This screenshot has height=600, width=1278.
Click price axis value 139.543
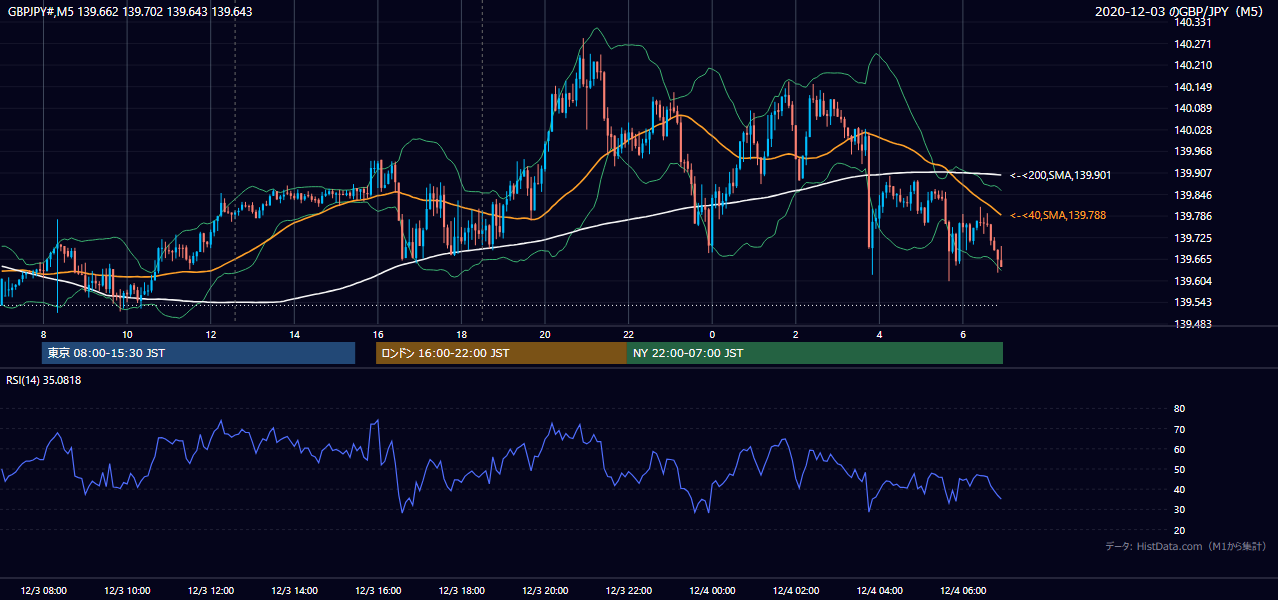pyautogui.click(x=1192, y=303)
